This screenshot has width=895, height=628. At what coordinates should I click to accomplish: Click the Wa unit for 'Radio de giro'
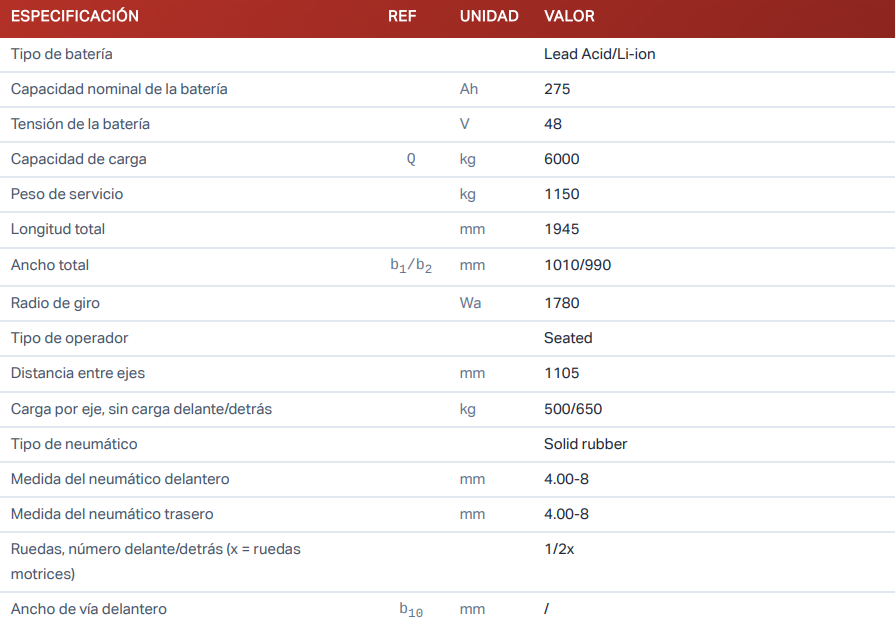click(x=470, y=303)
